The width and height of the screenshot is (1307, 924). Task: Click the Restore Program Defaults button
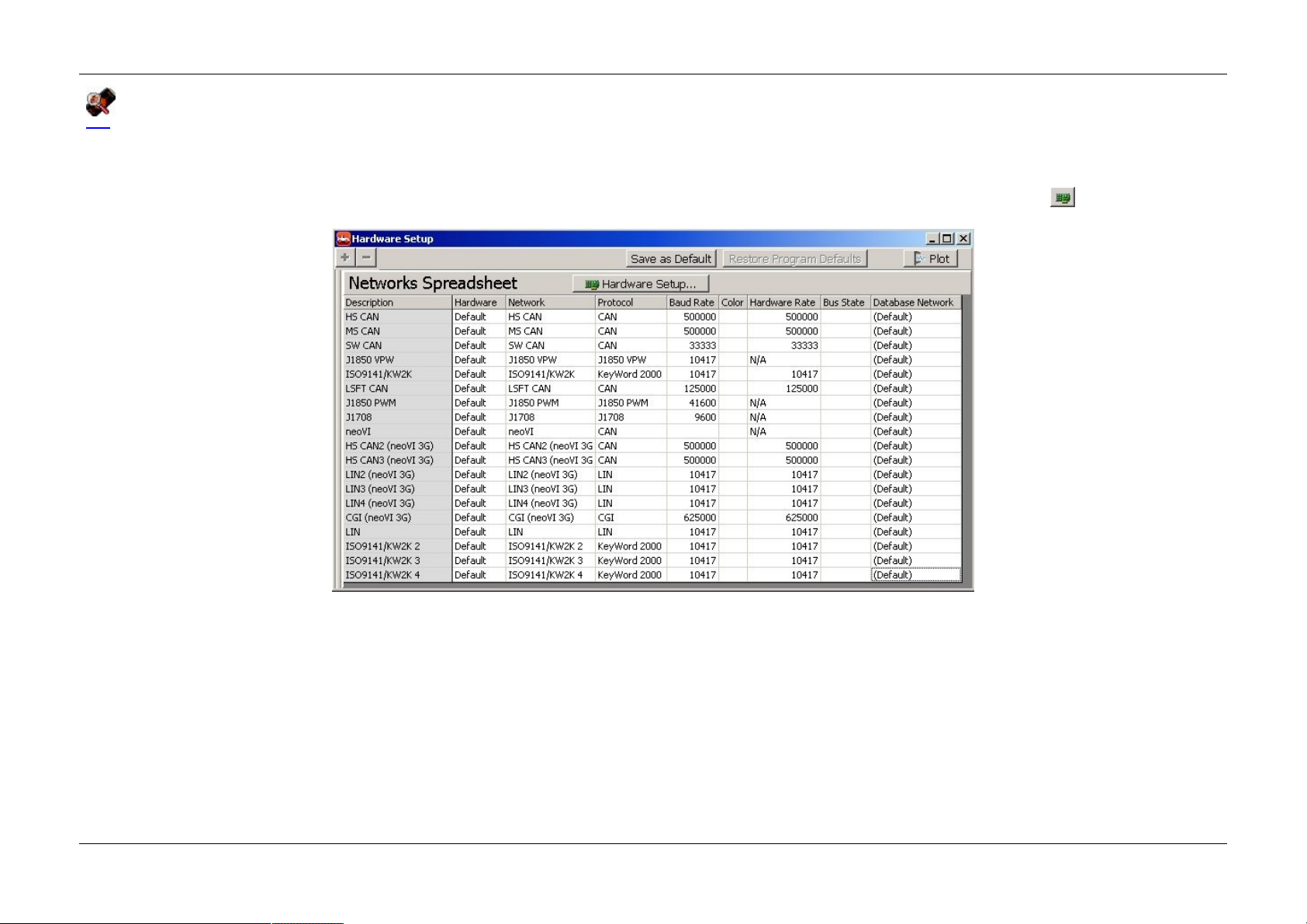coord(795,259)
